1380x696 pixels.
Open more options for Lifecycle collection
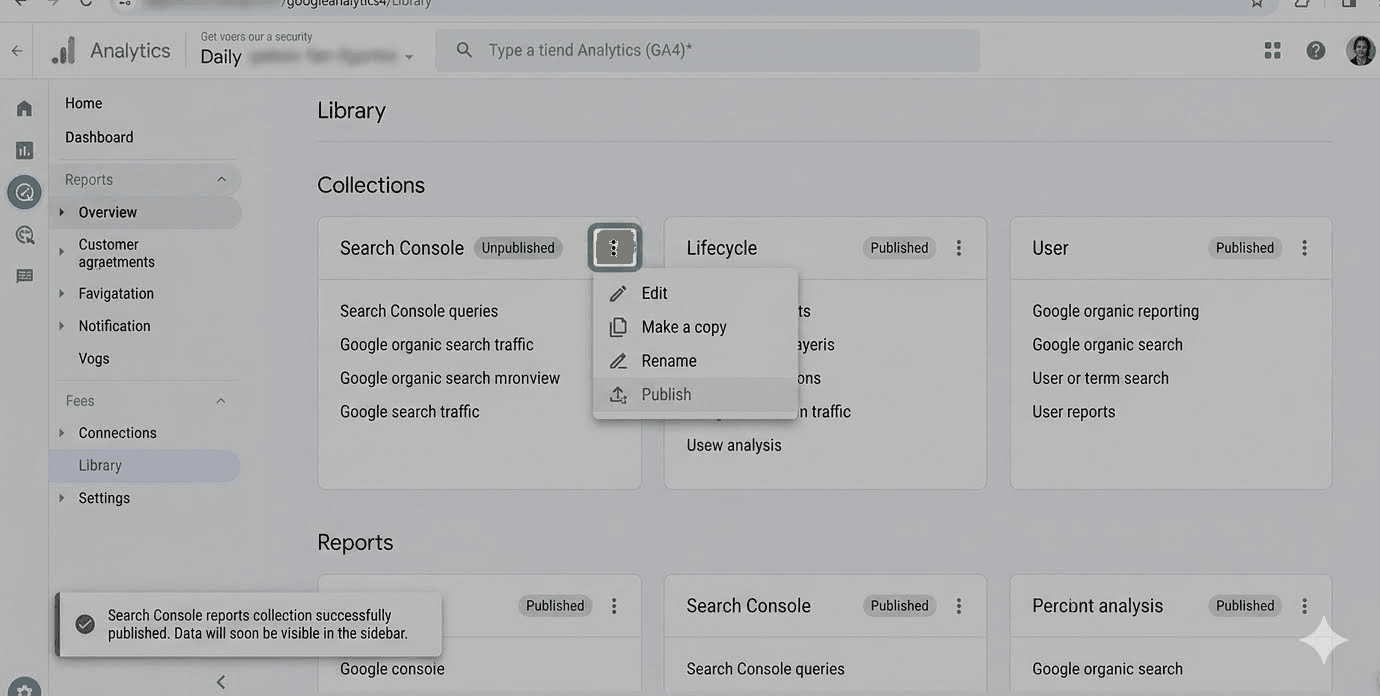(959, 248)
